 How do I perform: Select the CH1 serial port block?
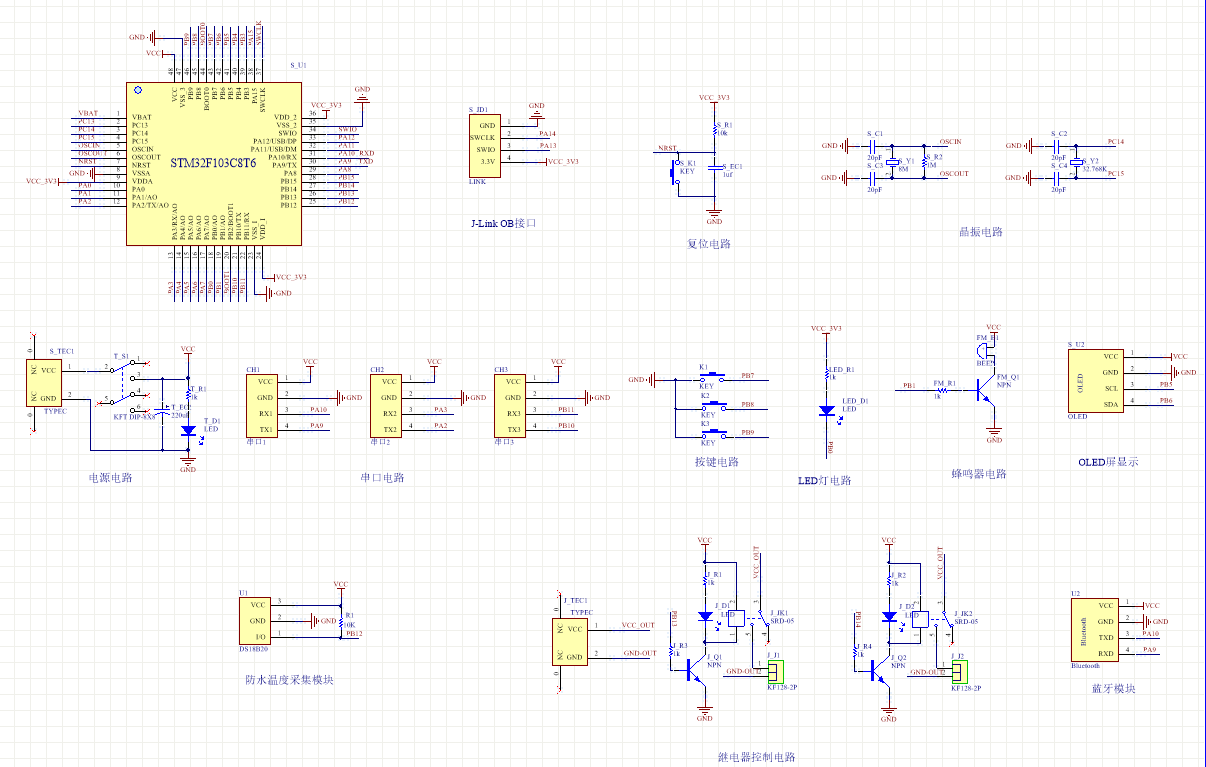263,405
